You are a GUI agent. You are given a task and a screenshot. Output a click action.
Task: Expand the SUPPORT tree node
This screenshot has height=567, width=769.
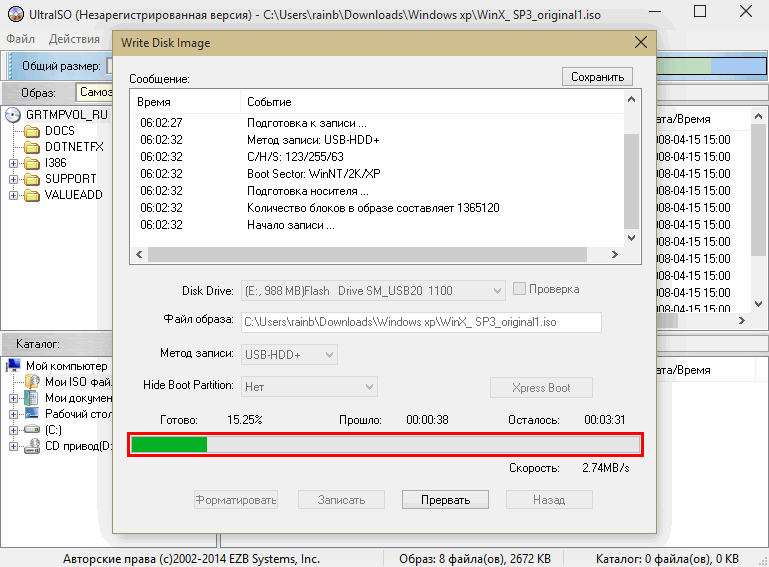click(13, 180)
